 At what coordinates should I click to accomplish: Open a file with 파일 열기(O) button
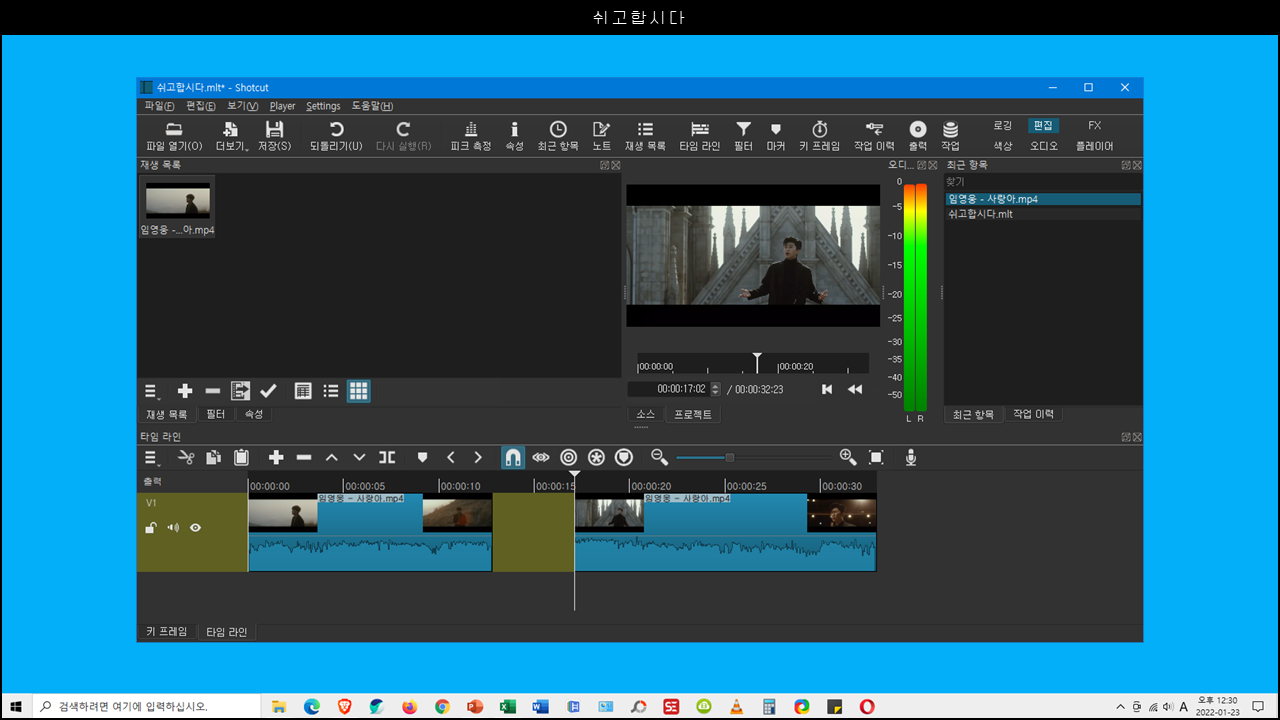[174, 136]
